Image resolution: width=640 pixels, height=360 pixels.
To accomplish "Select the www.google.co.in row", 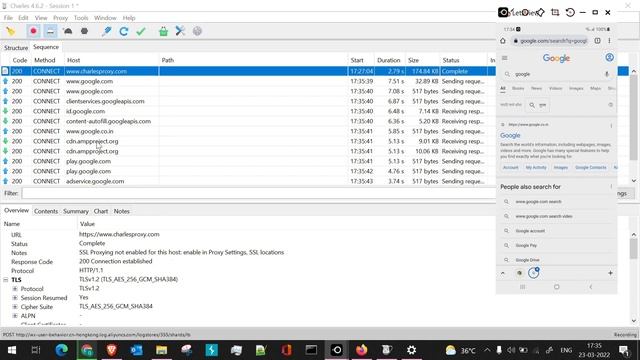I will click(x=248, y=131).
